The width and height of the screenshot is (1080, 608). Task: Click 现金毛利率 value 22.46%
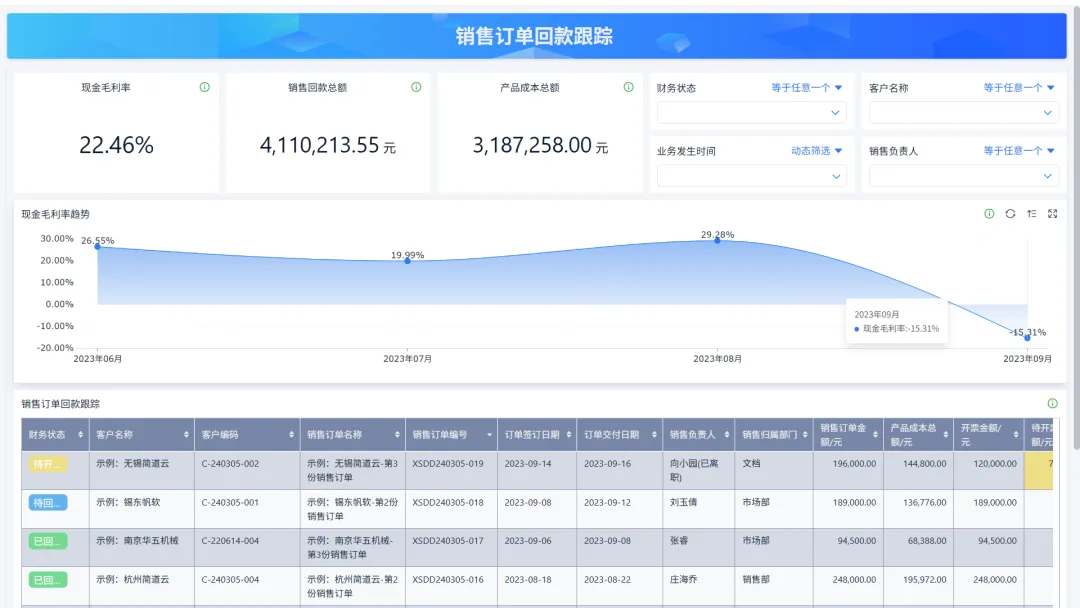point(116,145)
